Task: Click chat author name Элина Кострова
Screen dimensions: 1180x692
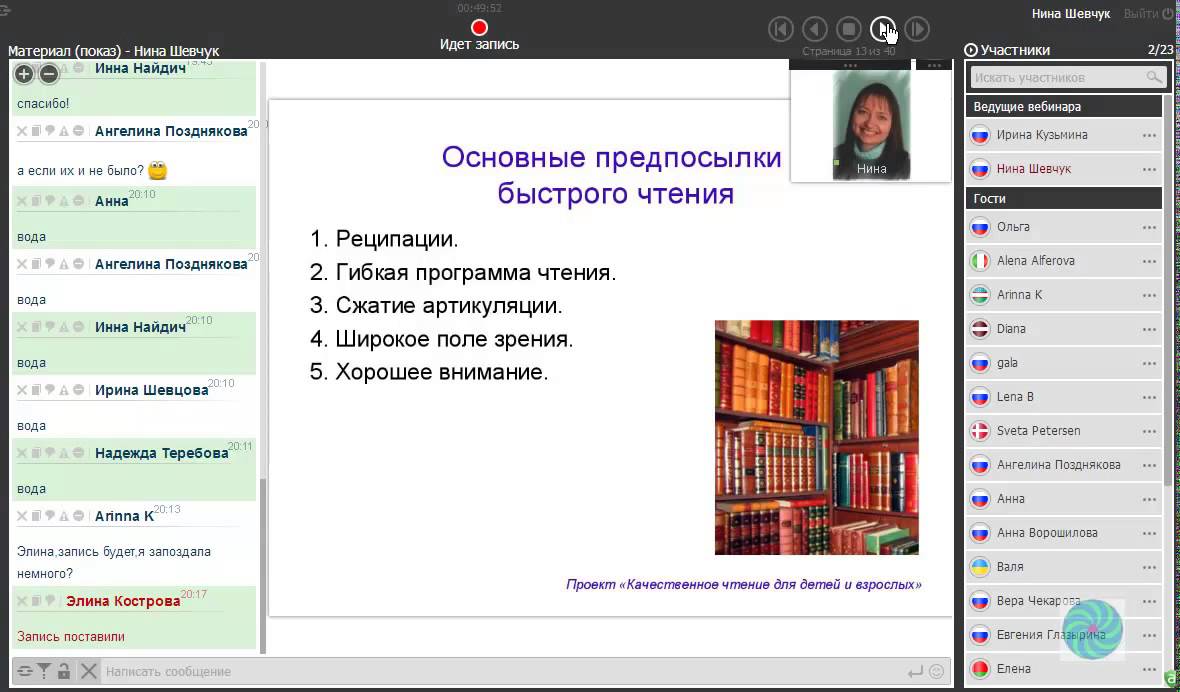Action: [x=123, y=600]
